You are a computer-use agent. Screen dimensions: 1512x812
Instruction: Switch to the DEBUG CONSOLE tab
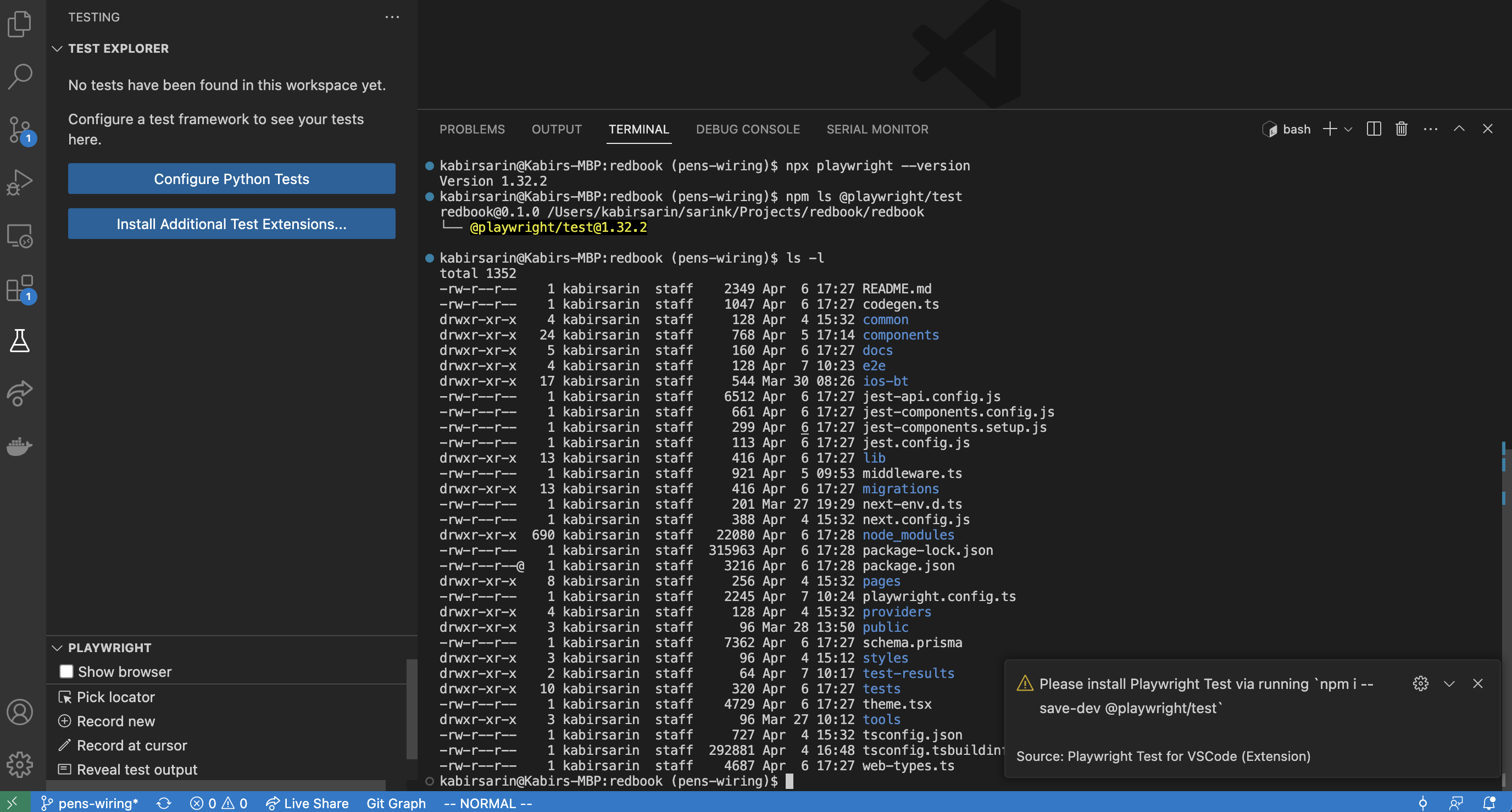coord(748,129)
